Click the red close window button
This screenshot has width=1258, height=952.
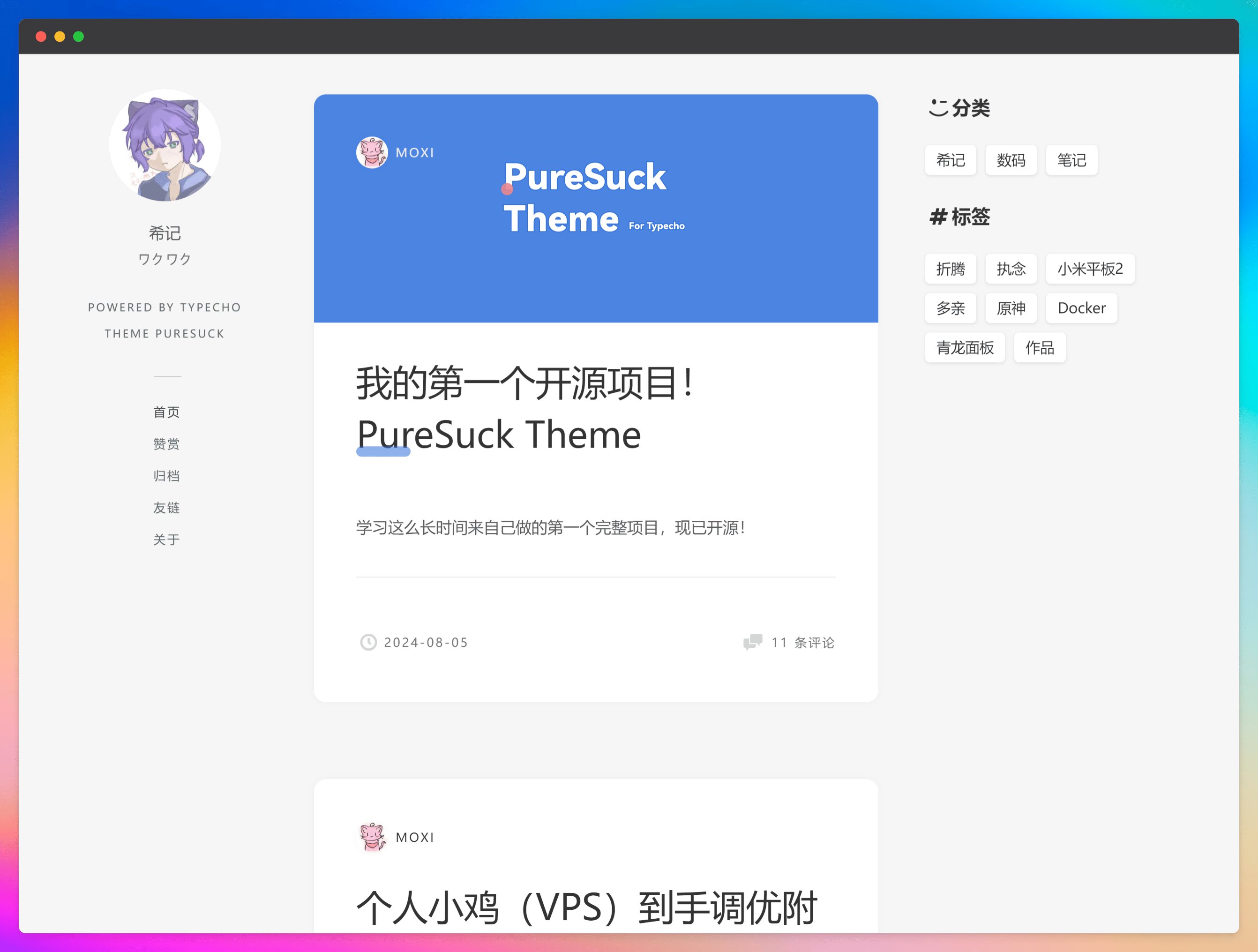41,37
